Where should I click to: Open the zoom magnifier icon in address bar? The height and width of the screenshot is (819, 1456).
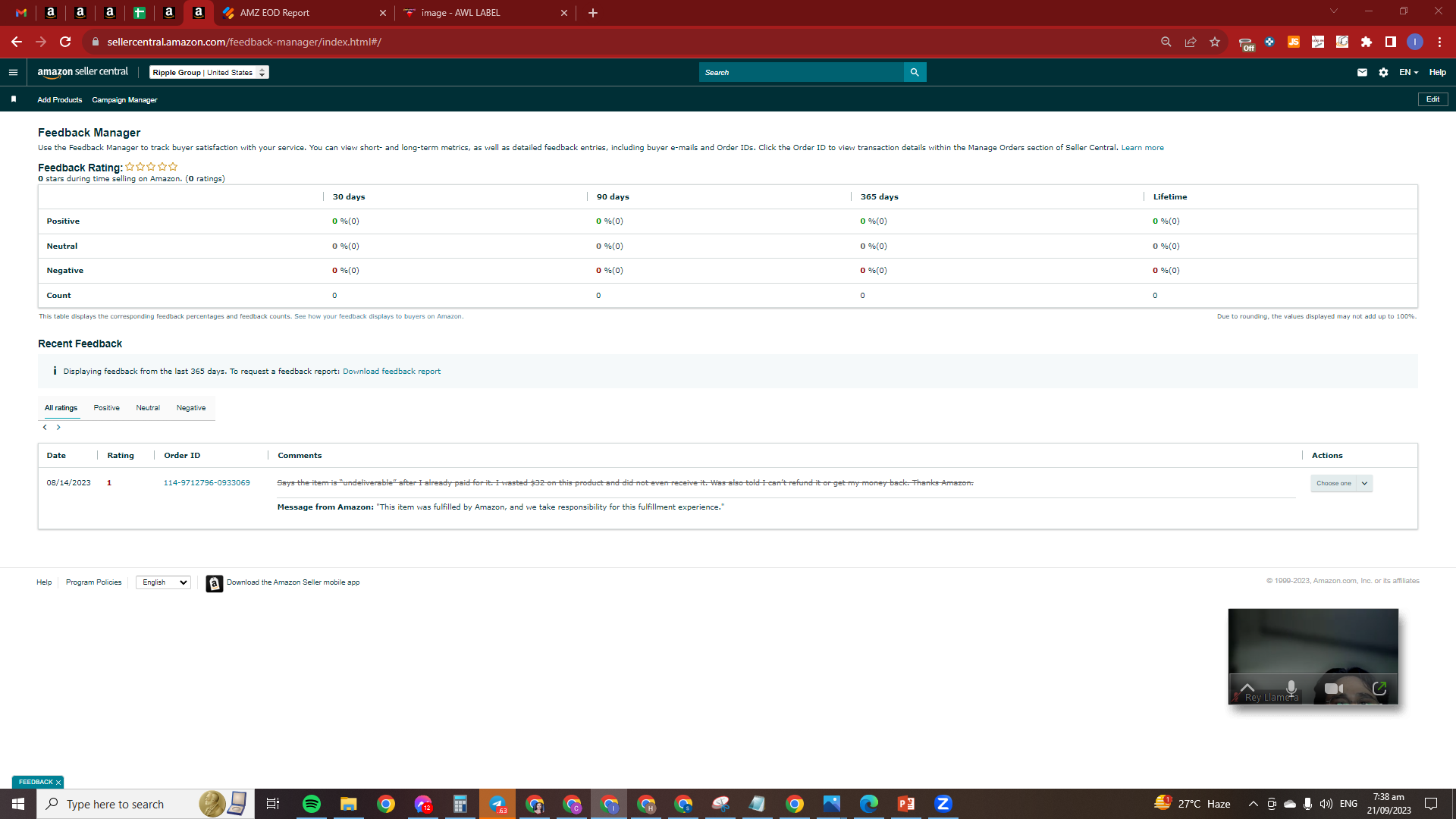tap(1166, 42)
